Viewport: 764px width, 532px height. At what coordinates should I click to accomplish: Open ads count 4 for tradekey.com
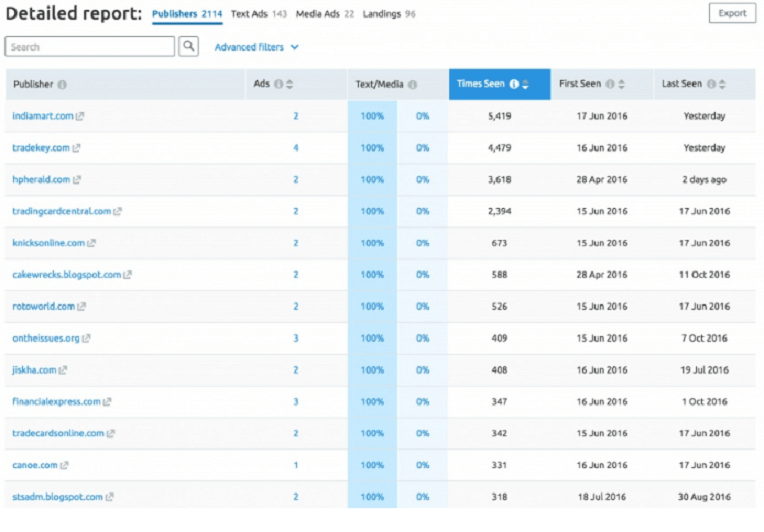(296, 148)
